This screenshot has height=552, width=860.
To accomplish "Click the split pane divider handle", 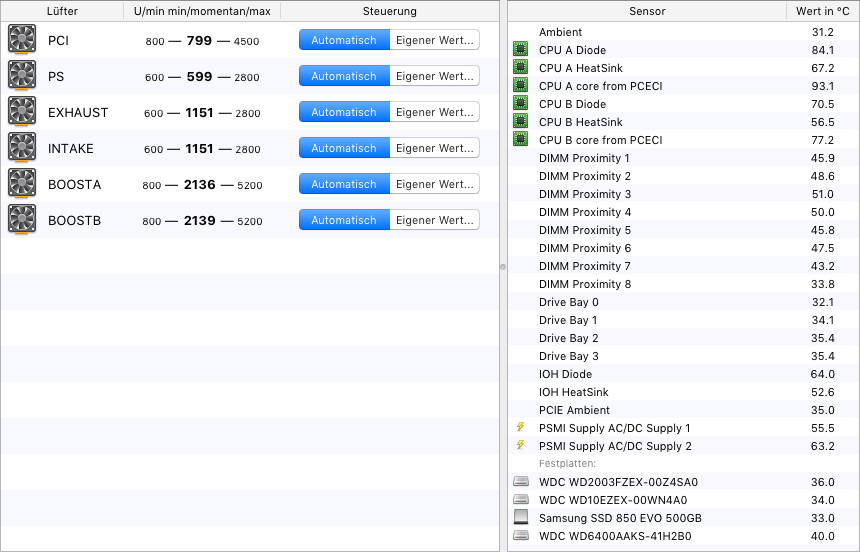I will (x=503, y=267).
